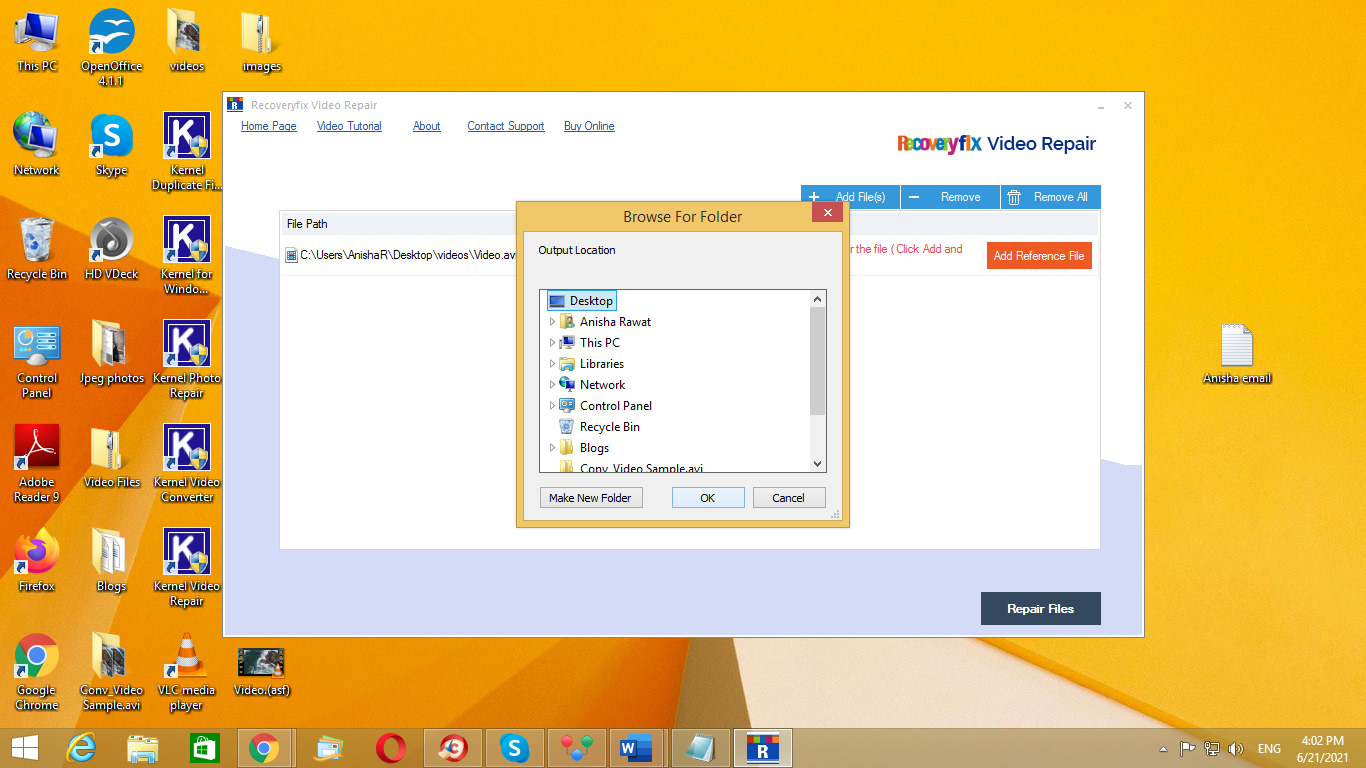The height and width of the screenshot is (768, 1366).
Task: Select the HD VDeck desktop shortcut
Action: pyautogui.click(x=112, y=249)
